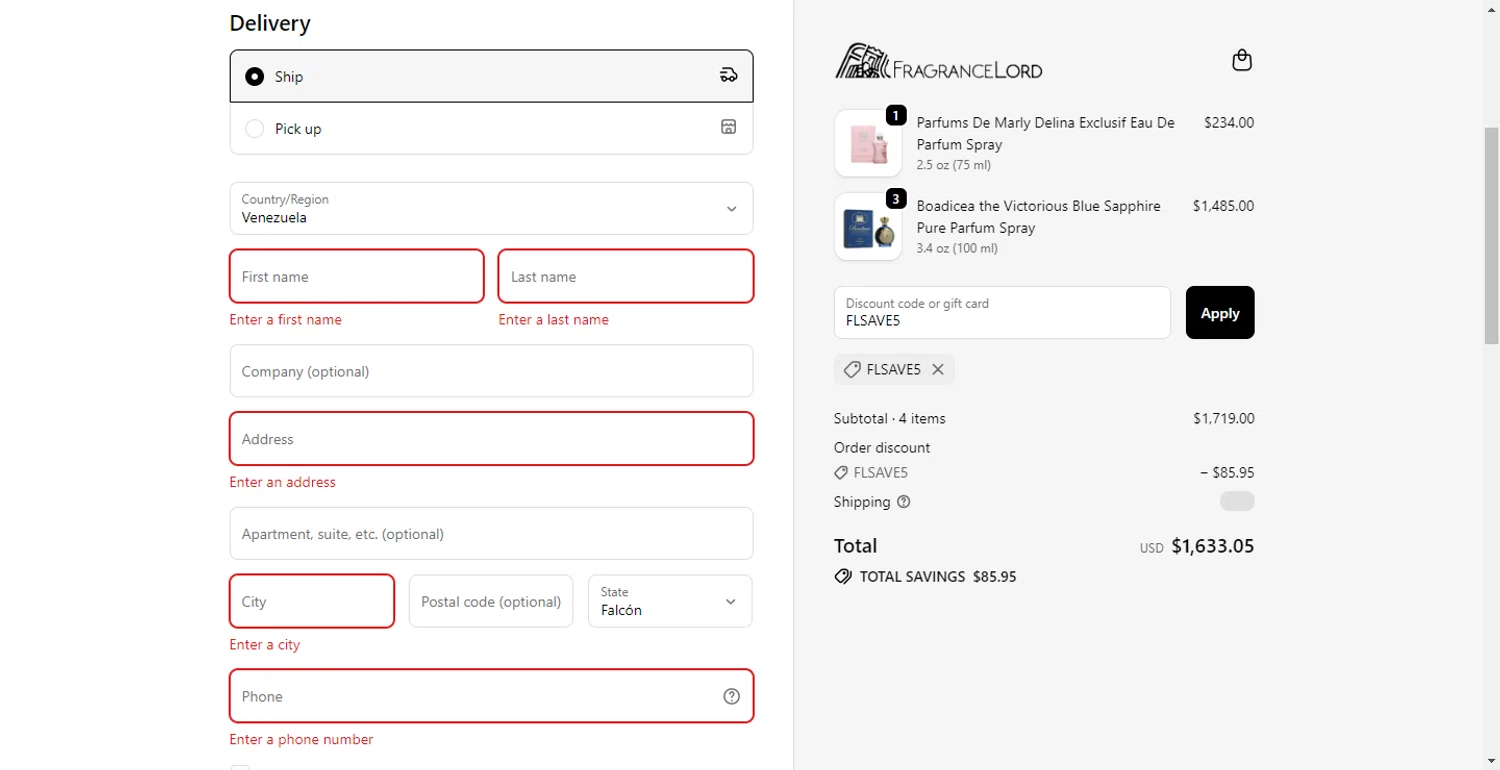Select the Pick up radio button
Viewport: 1500px width, 770px height.
(x=254, y=129)
